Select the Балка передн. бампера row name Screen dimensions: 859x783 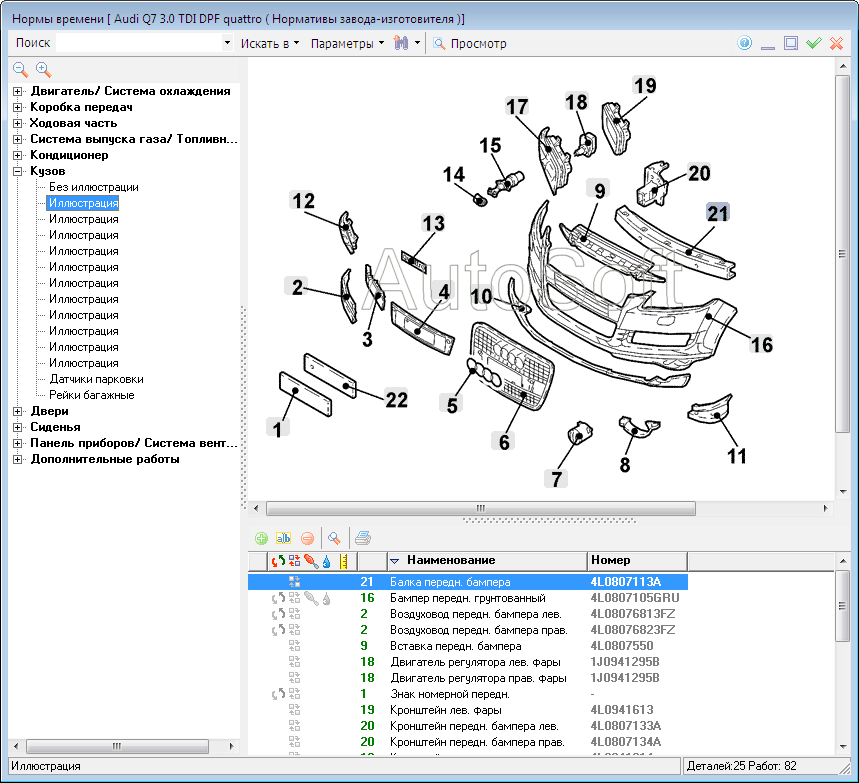coord(450,582)
